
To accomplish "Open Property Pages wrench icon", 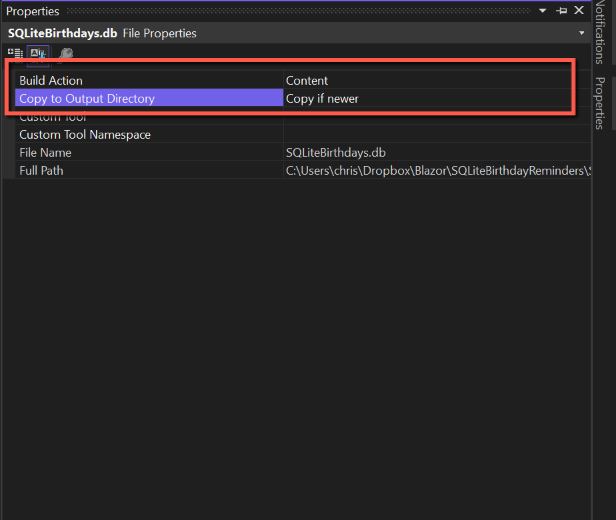I will (x=66, y=53).
